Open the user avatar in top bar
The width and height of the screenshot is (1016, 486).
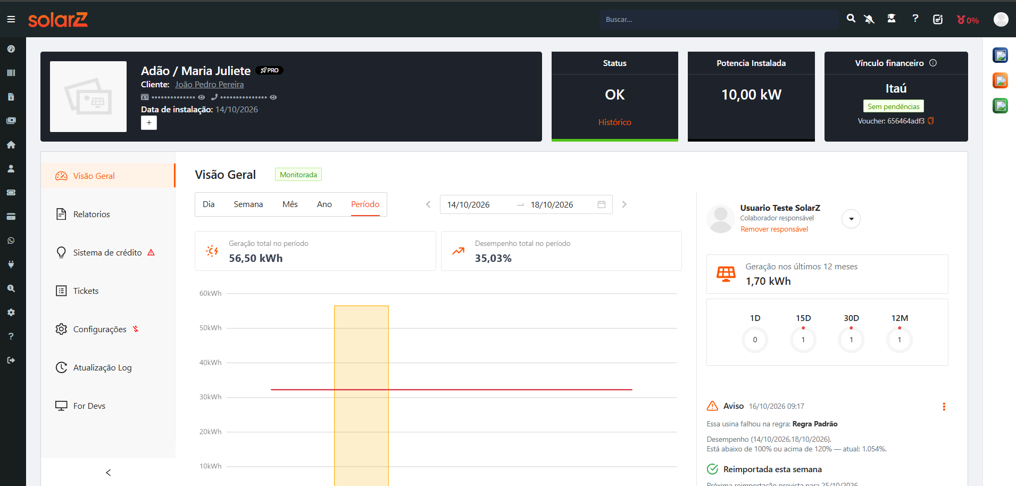coord(1000,19)
